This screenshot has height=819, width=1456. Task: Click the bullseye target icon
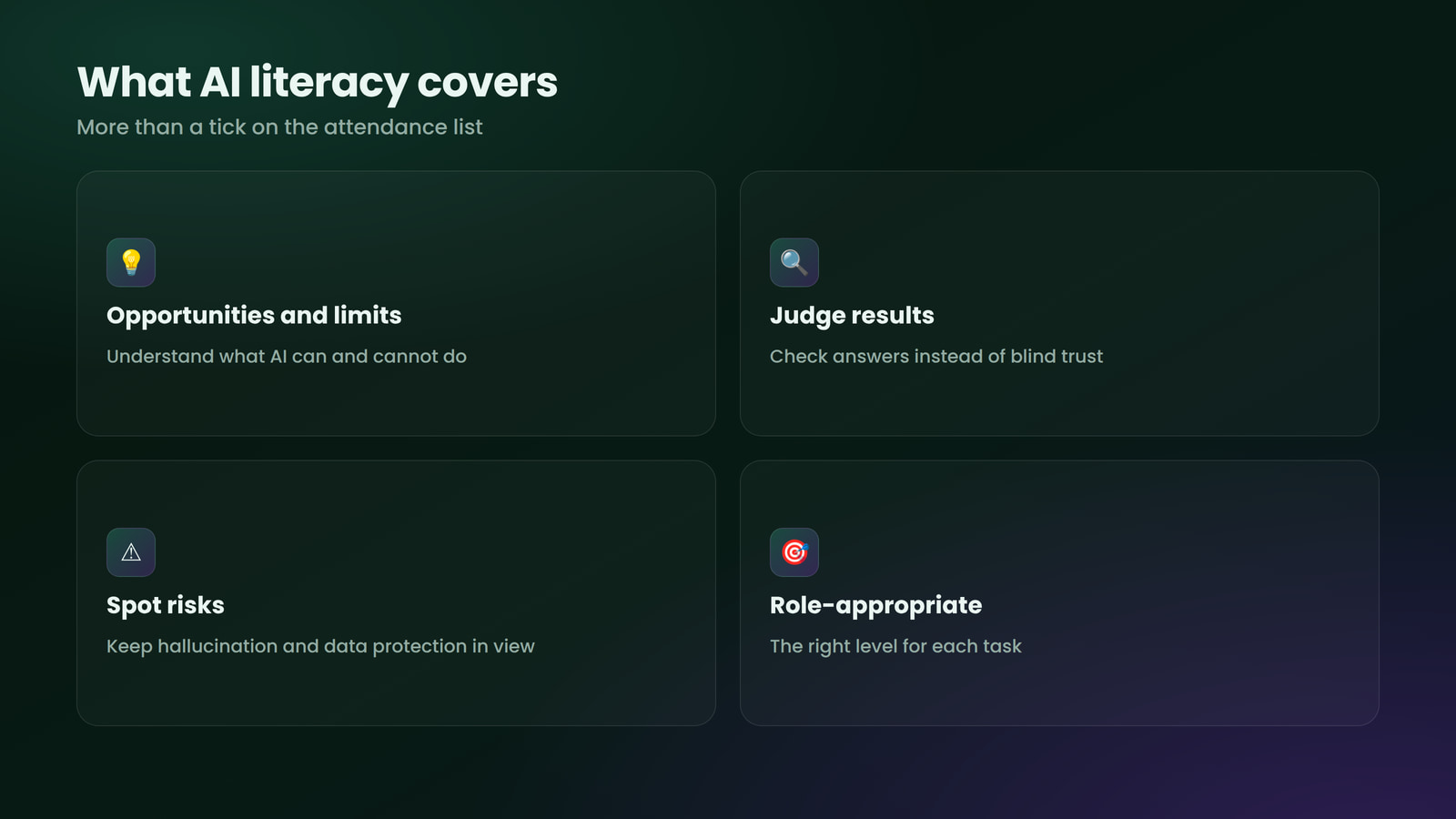(794, 552)
